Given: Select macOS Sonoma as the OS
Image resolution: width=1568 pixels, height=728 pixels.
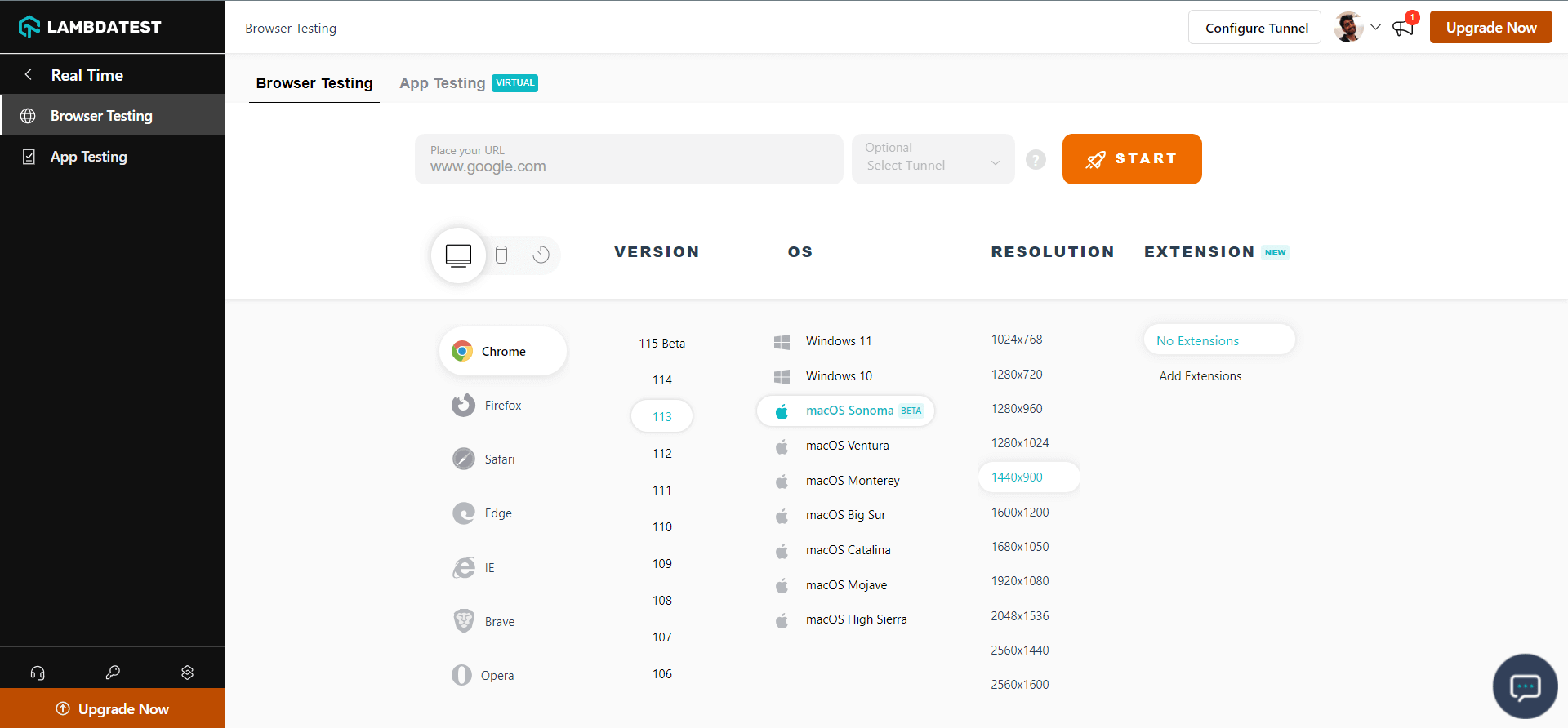Looking at the screenshot, I should tap(846, 411).
